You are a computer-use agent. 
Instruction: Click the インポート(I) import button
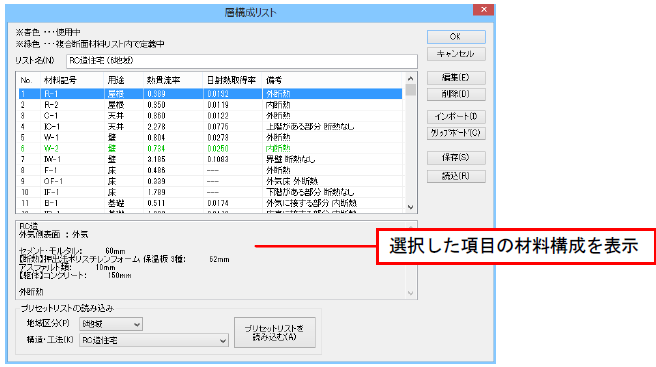tap(456, 116)
